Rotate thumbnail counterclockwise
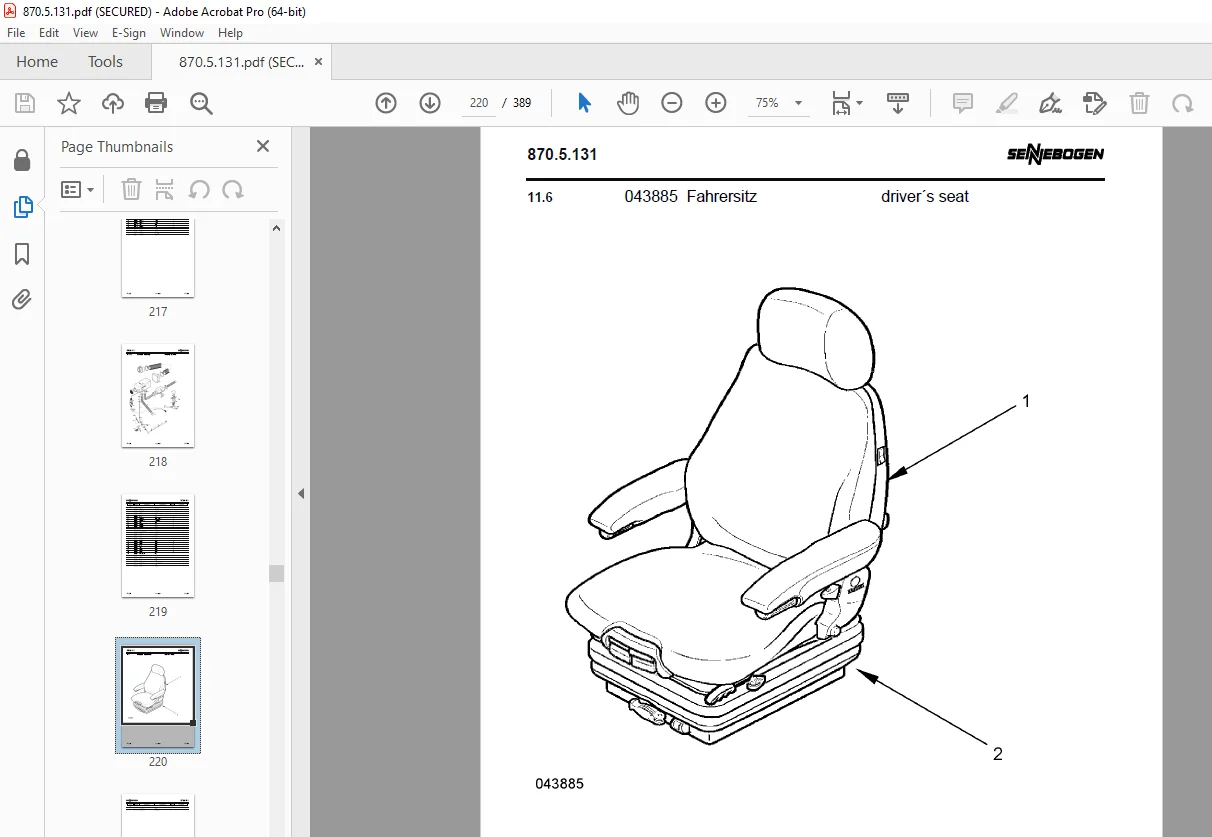Screen dimensions: 1212x837 pyautogui.click(x=199, y=189)
